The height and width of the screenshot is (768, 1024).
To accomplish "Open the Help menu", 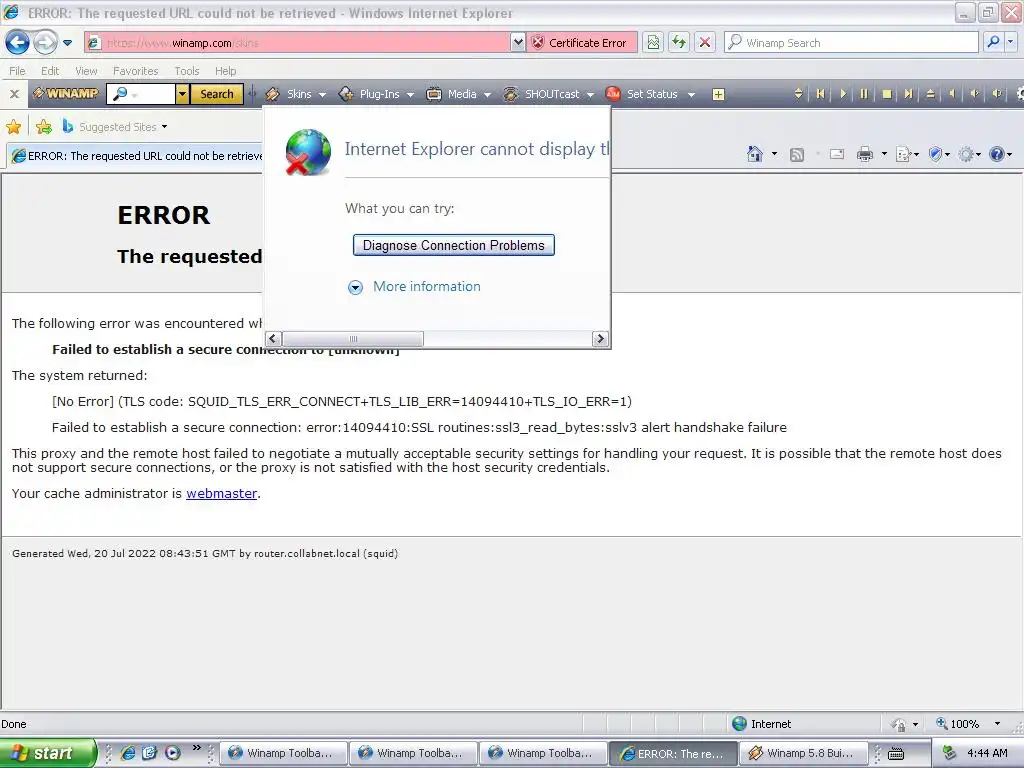I will point(226,71).
